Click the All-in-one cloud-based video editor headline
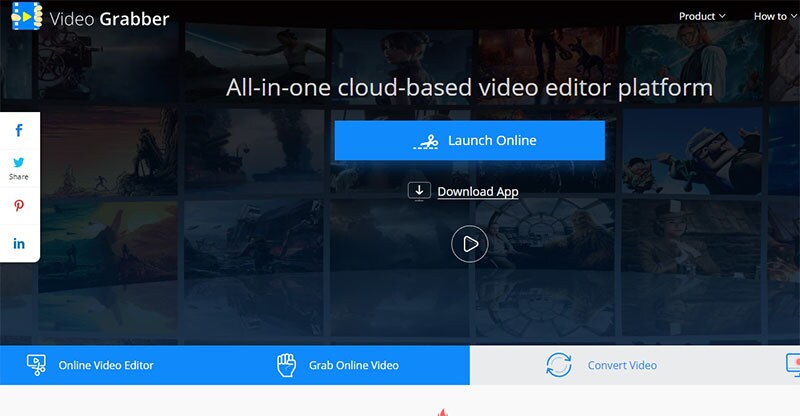Screen dimensions: 800x416 469,87
